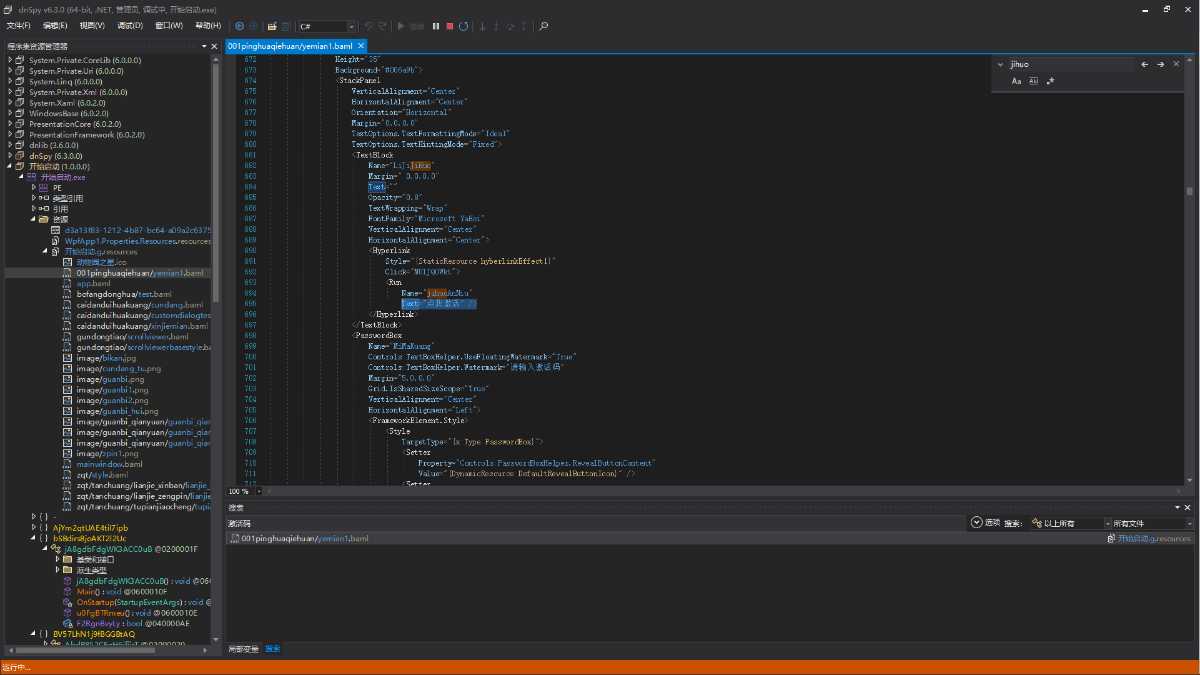Viewport: 1200px width, 675px height.
Task: Open the 所有文件 search scope dropdown
Action: [x=1150, y=523]
